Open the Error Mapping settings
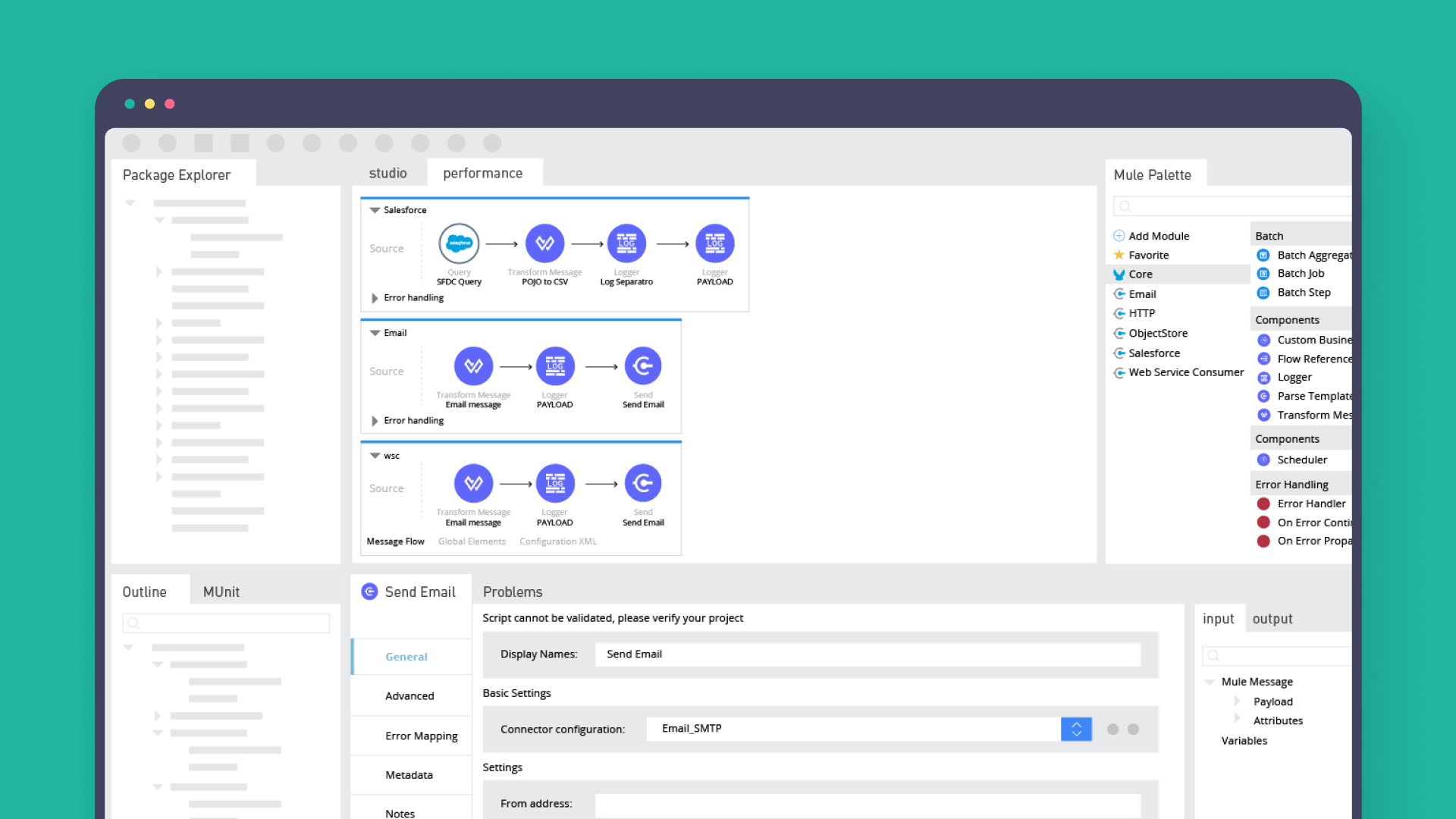This screenshot has width=1456, height=819. click(x=422, y=736)
